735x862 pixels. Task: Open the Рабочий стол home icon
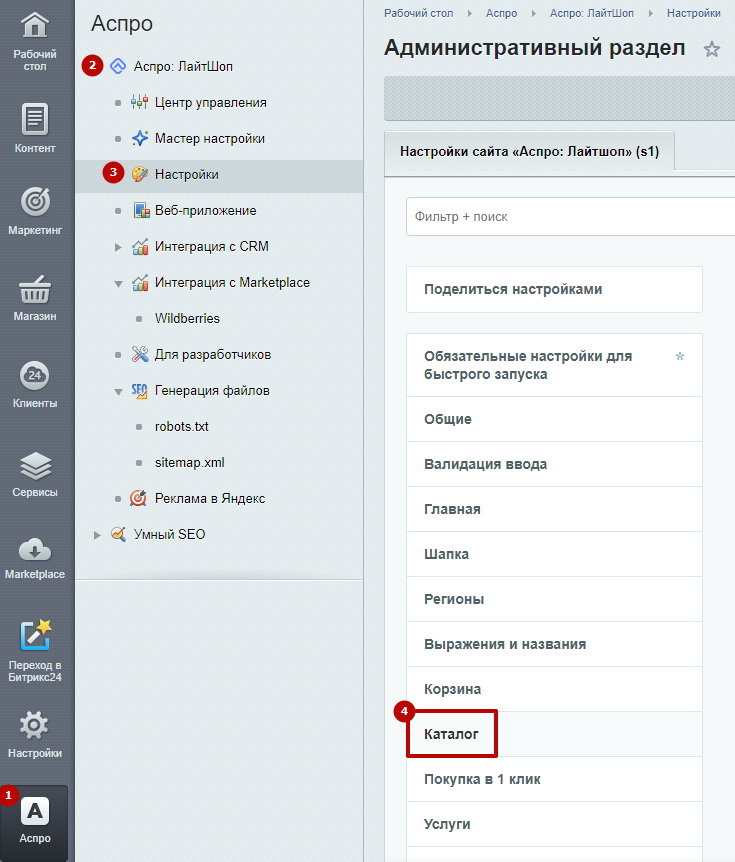point(35,26)
